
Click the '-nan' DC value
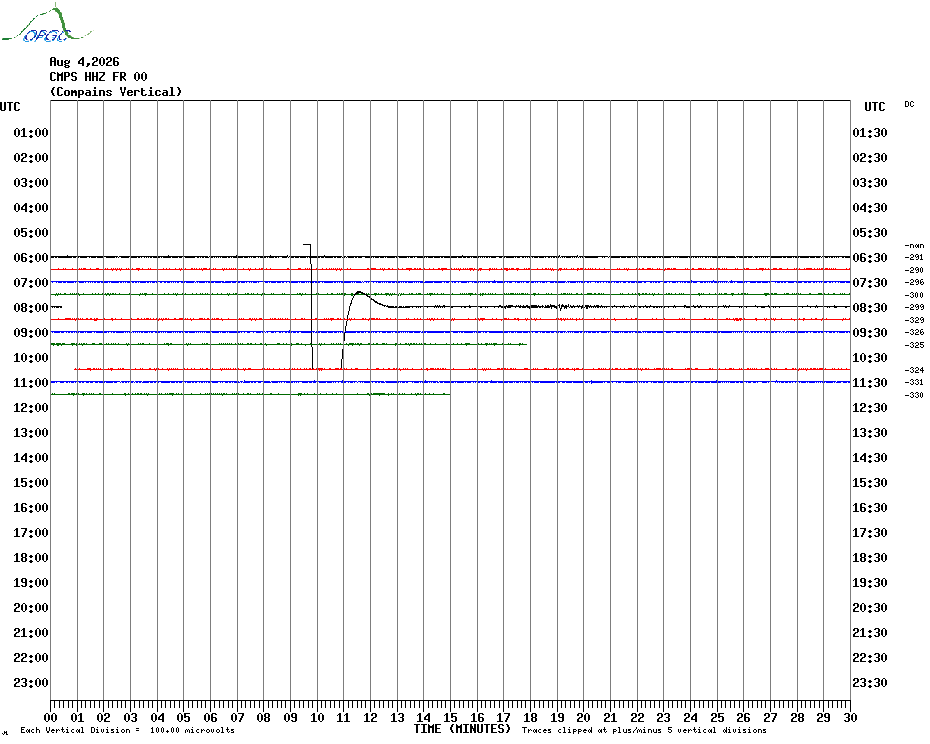point(914,245)
